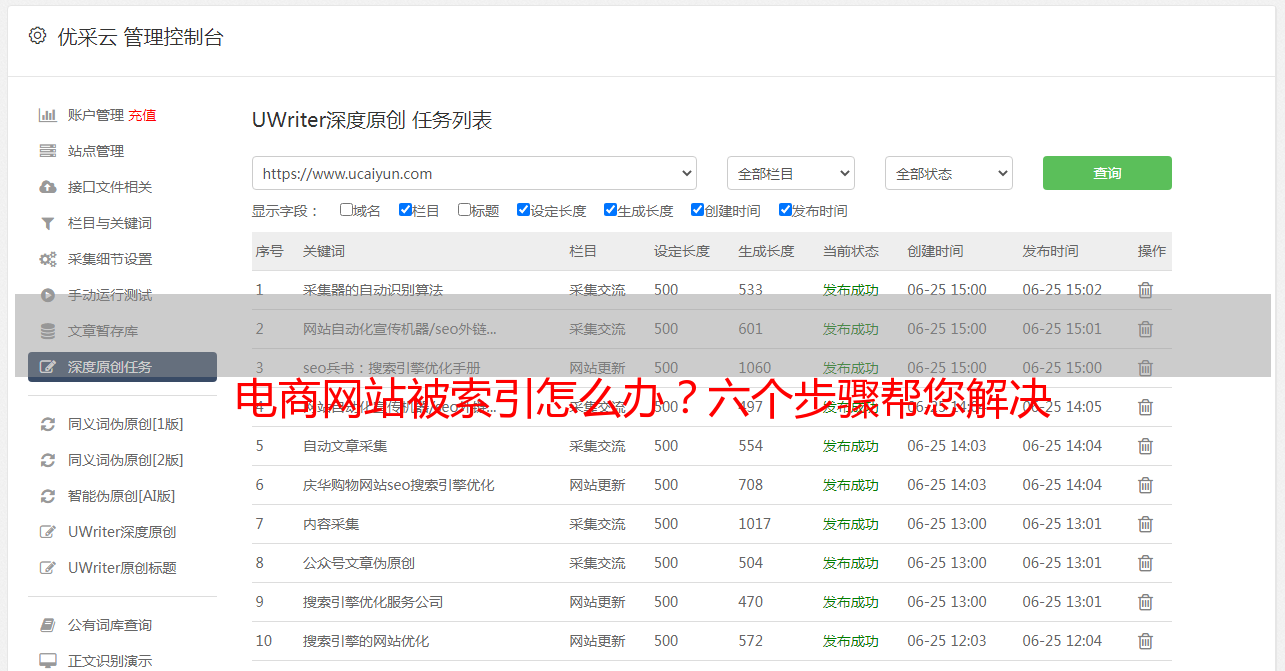The image size is (1285, 671).
Task: Click the book icon for 公有词库查询
Action: (47, 625)
